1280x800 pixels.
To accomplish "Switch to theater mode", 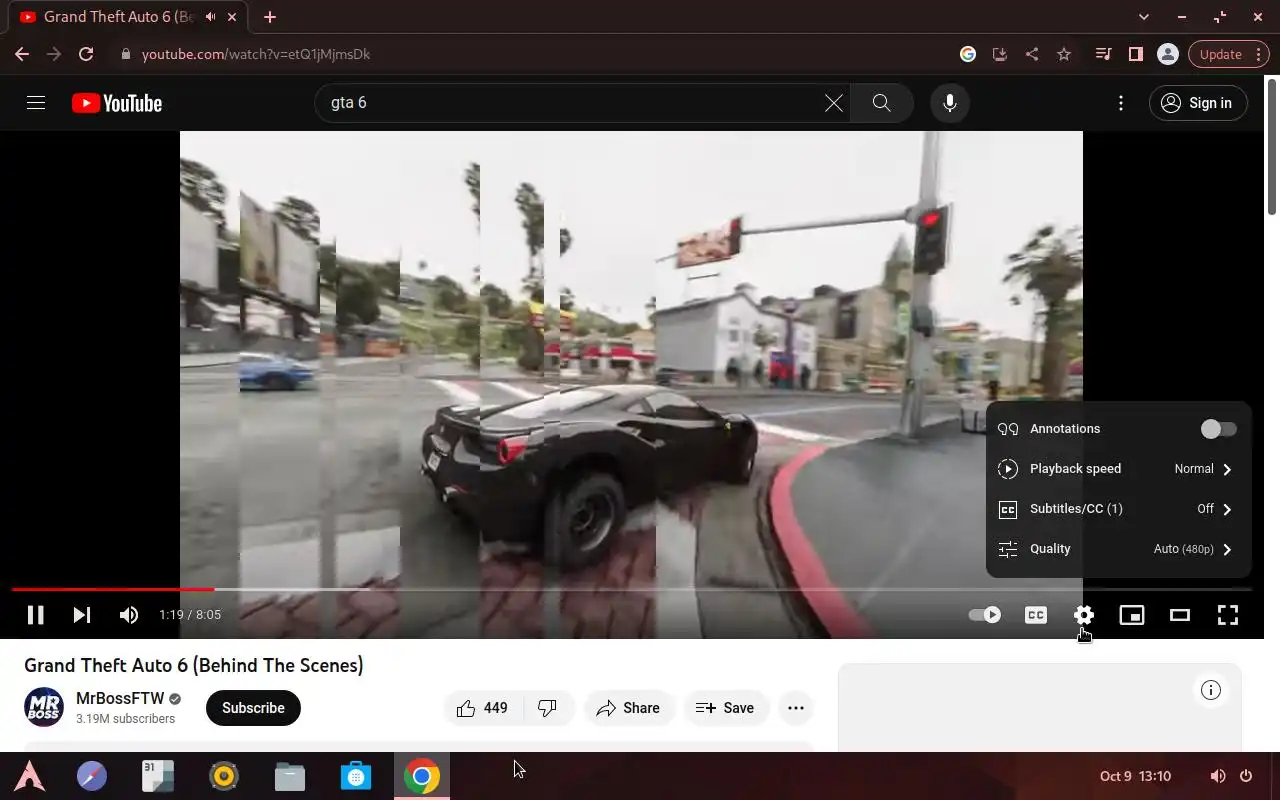I will tap(1180, 615).
